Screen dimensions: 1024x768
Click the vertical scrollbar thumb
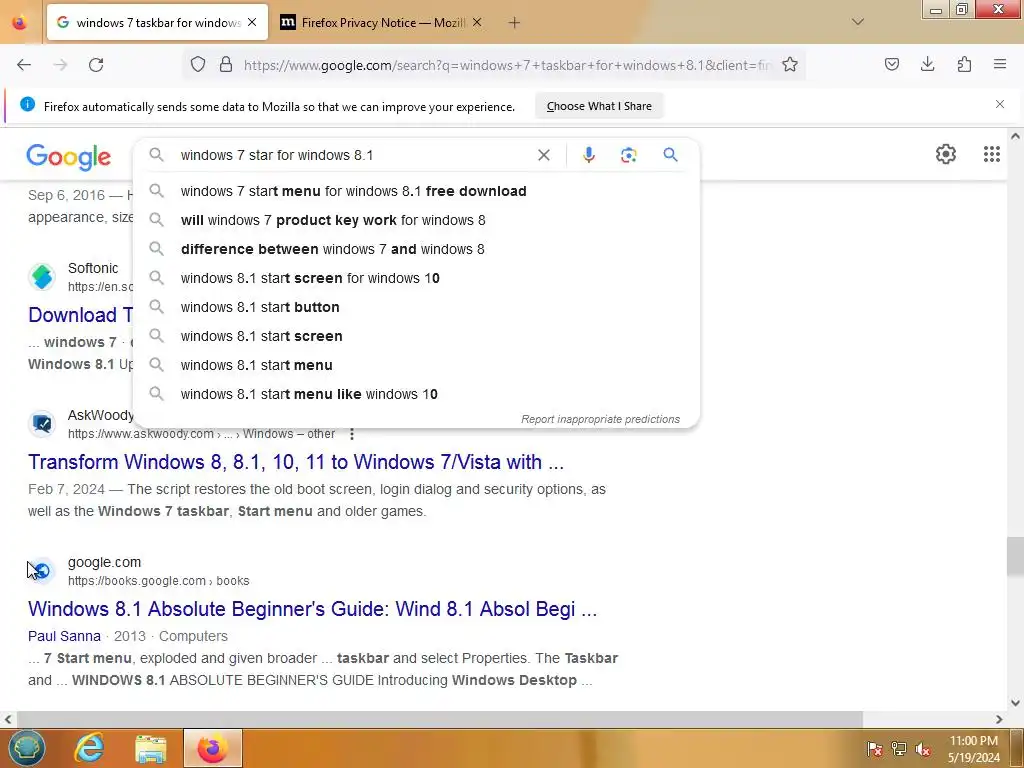click(x=1014, y=556)
